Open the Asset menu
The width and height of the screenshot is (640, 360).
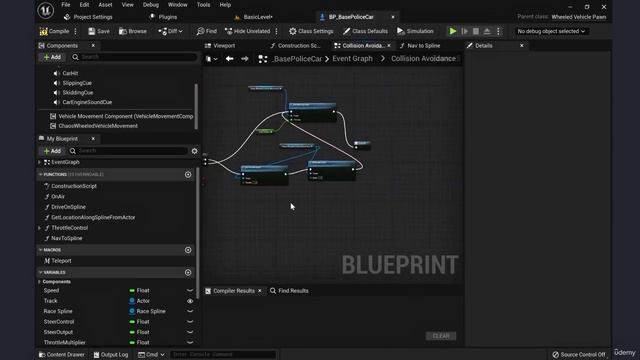[105, 5]
